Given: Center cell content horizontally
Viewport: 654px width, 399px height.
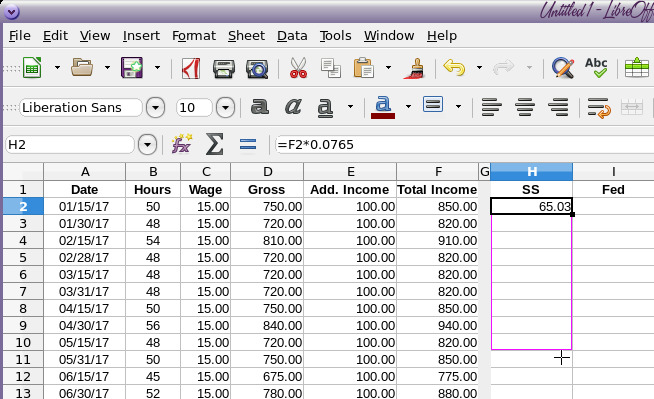Looking at the screenshot, I should [x=525, y=108].
